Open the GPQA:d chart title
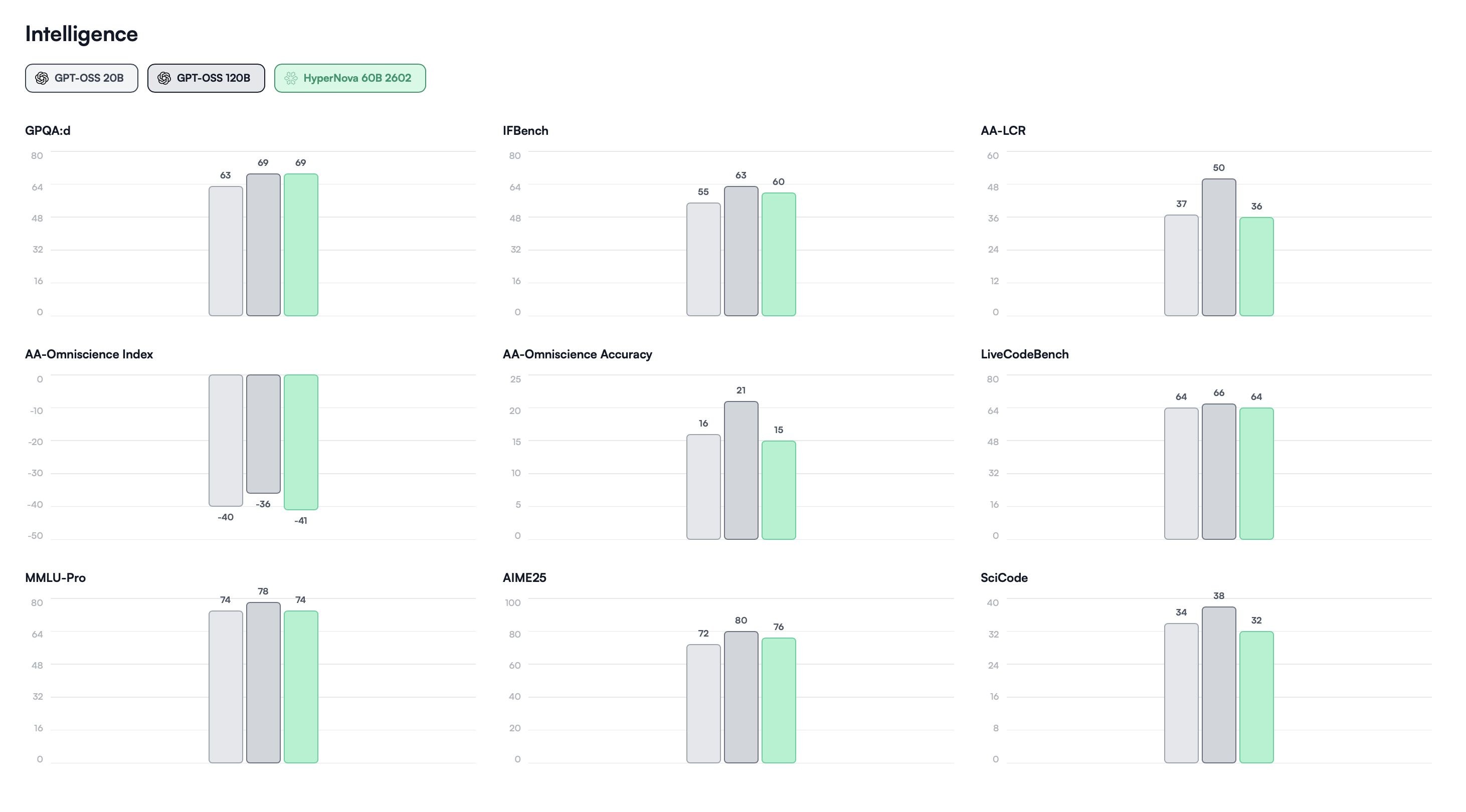This screenshot has height=812, width=1466. pos(48,131)
